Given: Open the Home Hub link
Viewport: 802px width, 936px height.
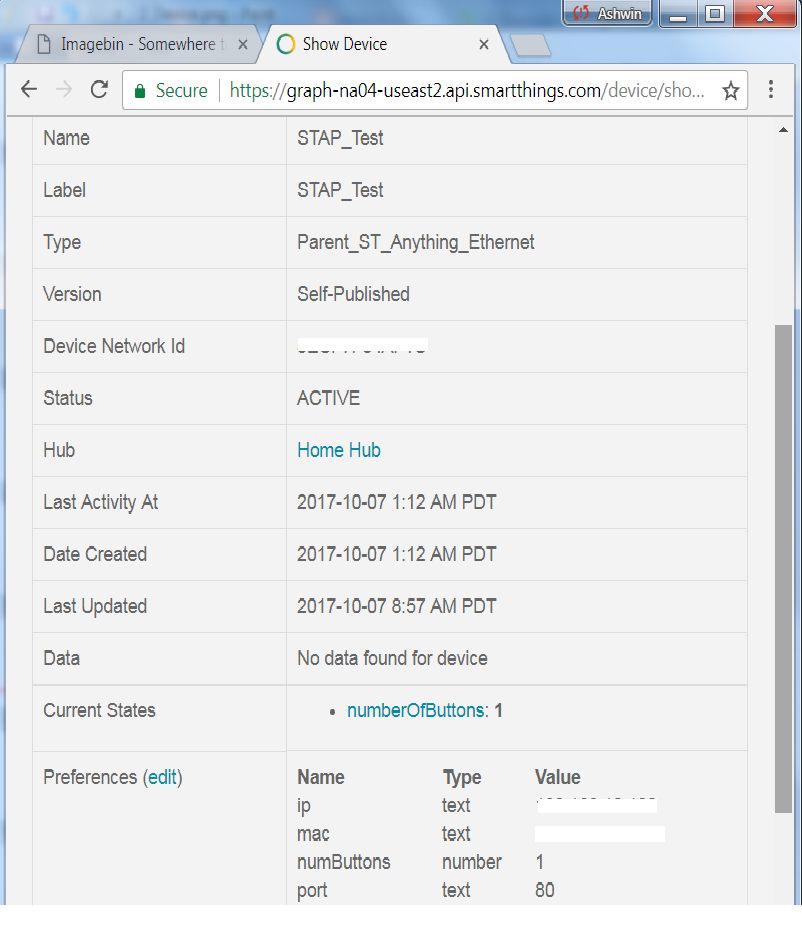Looking at the screenshot, I should tap(339, 450).
